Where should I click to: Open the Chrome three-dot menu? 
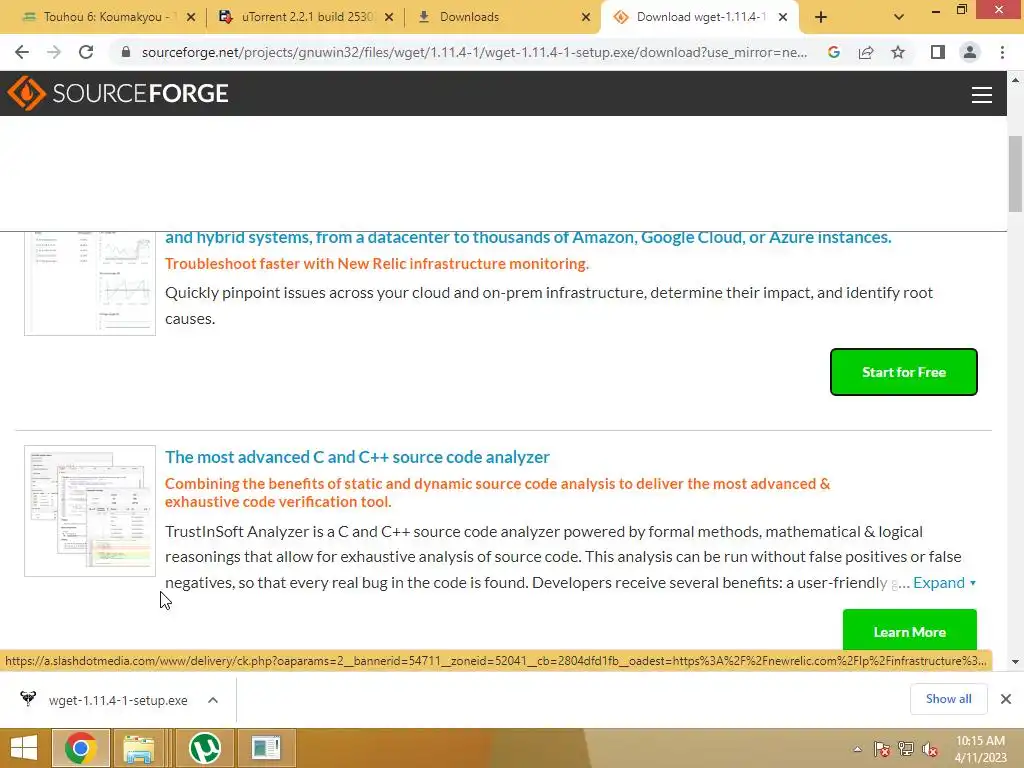[x=1002, y=52]
